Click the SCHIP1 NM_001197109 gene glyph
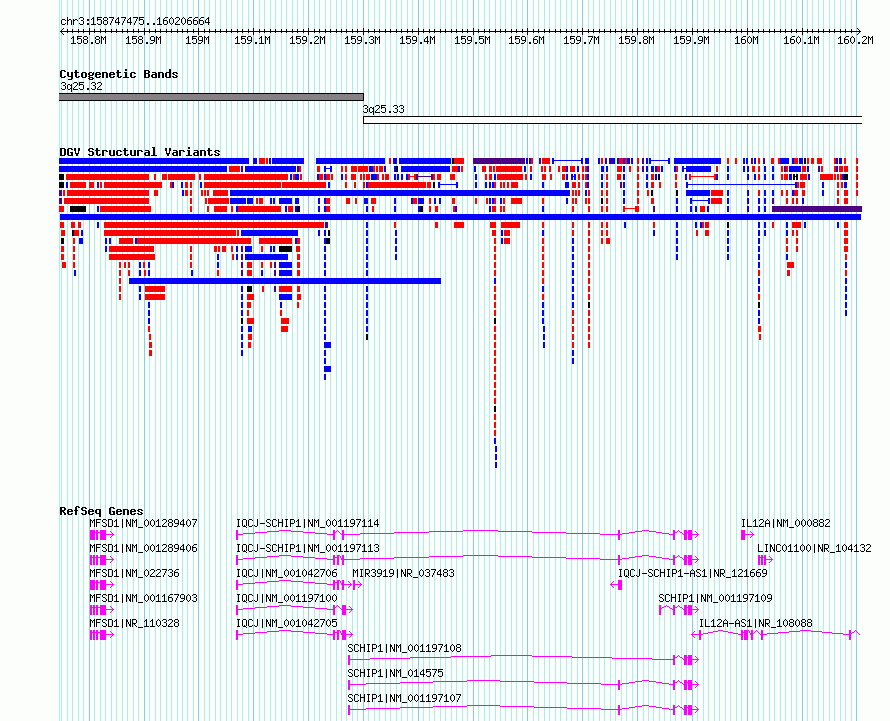 679,610
